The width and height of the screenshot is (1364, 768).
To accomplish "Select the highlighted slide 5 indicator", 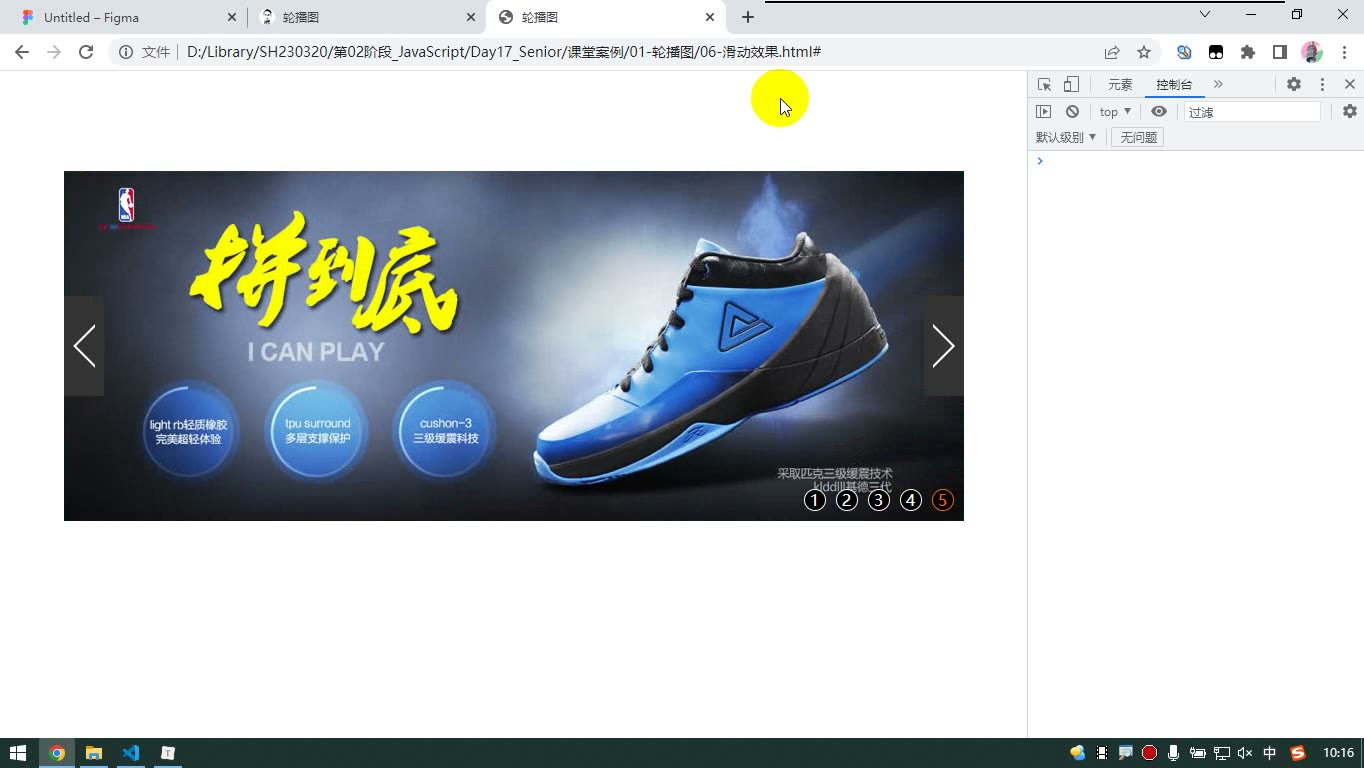I will click(x=943, y=500).
